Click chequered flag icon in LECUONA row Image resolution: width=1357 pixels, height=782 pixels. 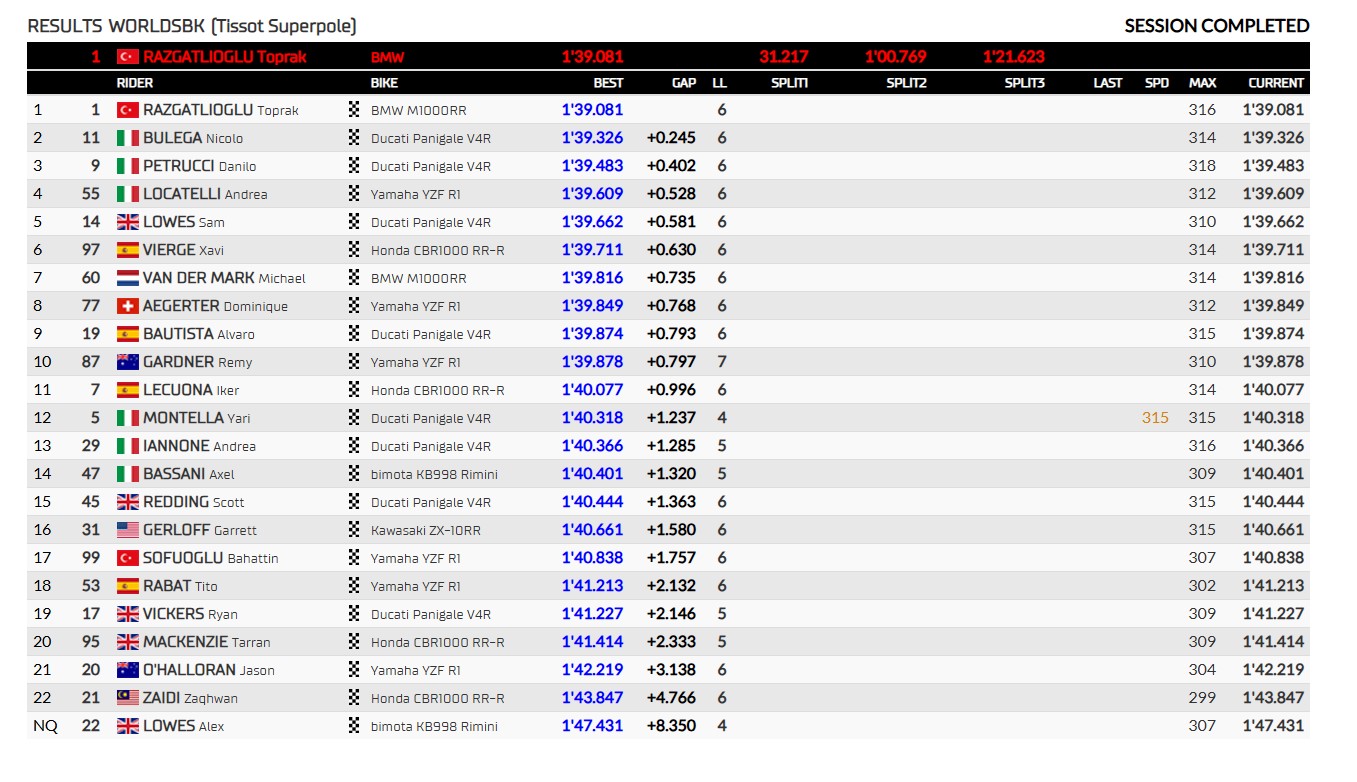pyautogui.click(x=353, y=390)
